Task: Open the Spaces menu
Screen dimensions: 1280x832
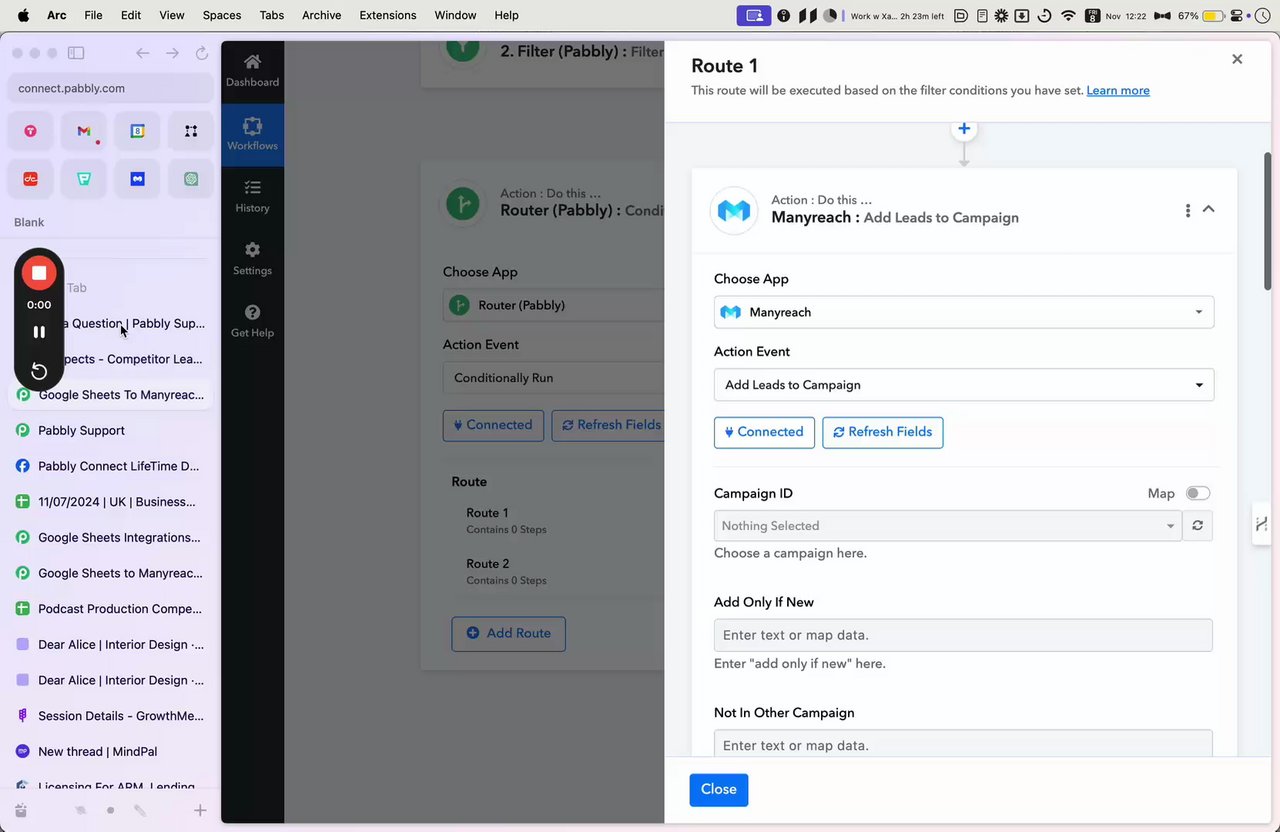Action: [x=222, y=15]
